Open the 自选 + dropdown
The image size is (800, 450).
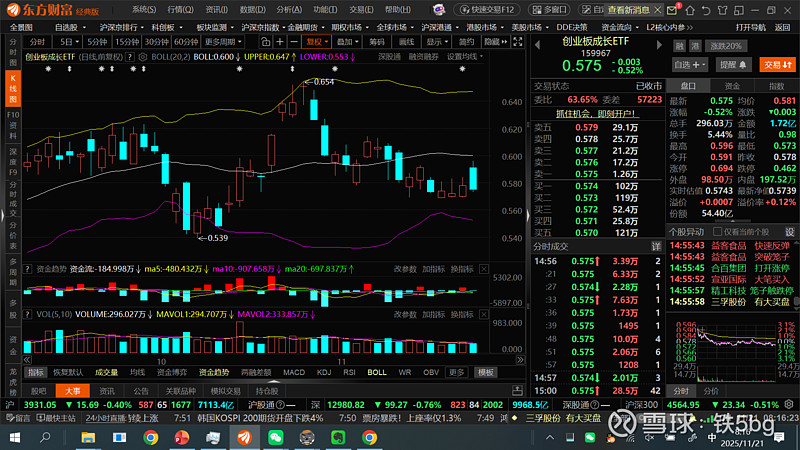690,65
